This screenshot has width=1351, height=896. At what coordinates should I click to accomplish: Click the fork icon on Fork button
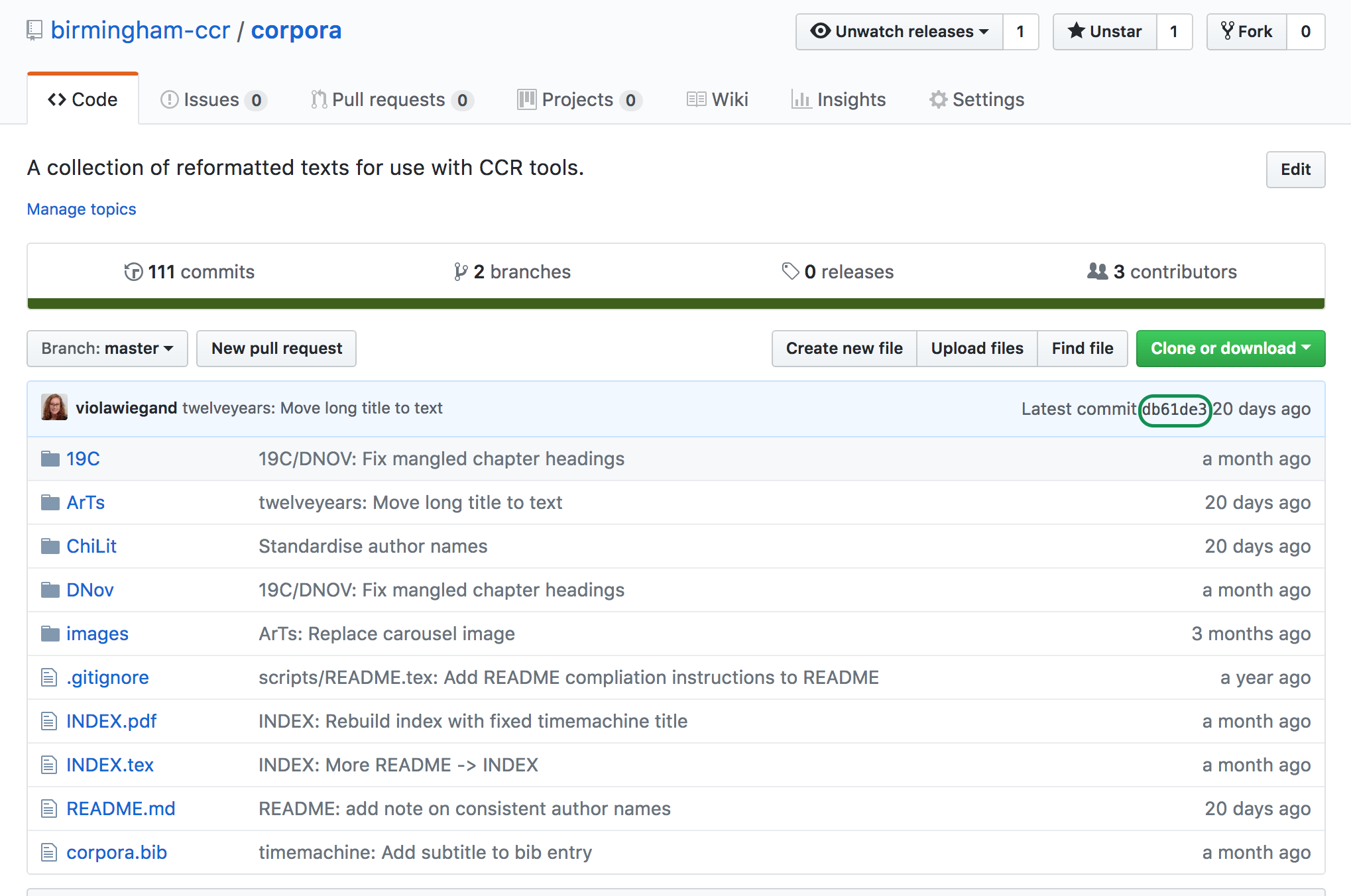point(1228,31)
